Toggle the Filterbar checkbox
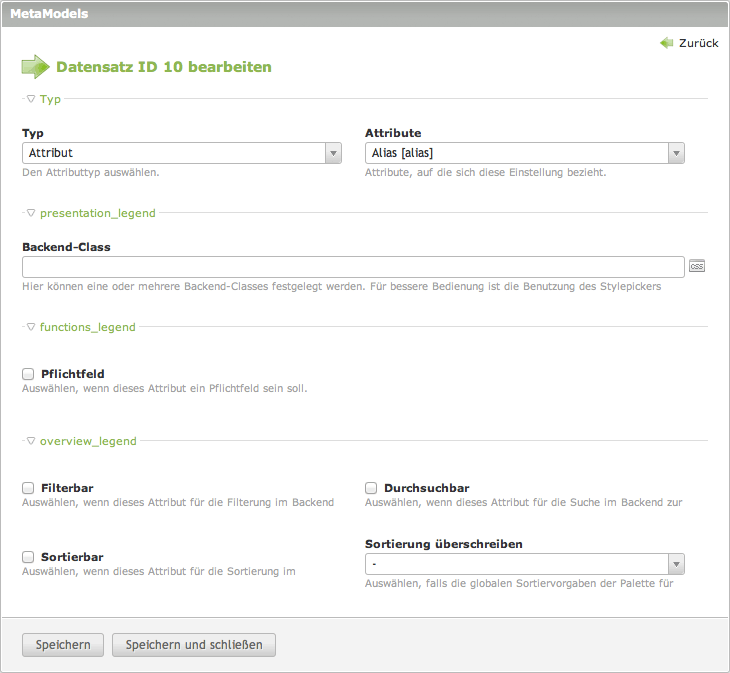The image size is (730, 673). click(28, 488)
